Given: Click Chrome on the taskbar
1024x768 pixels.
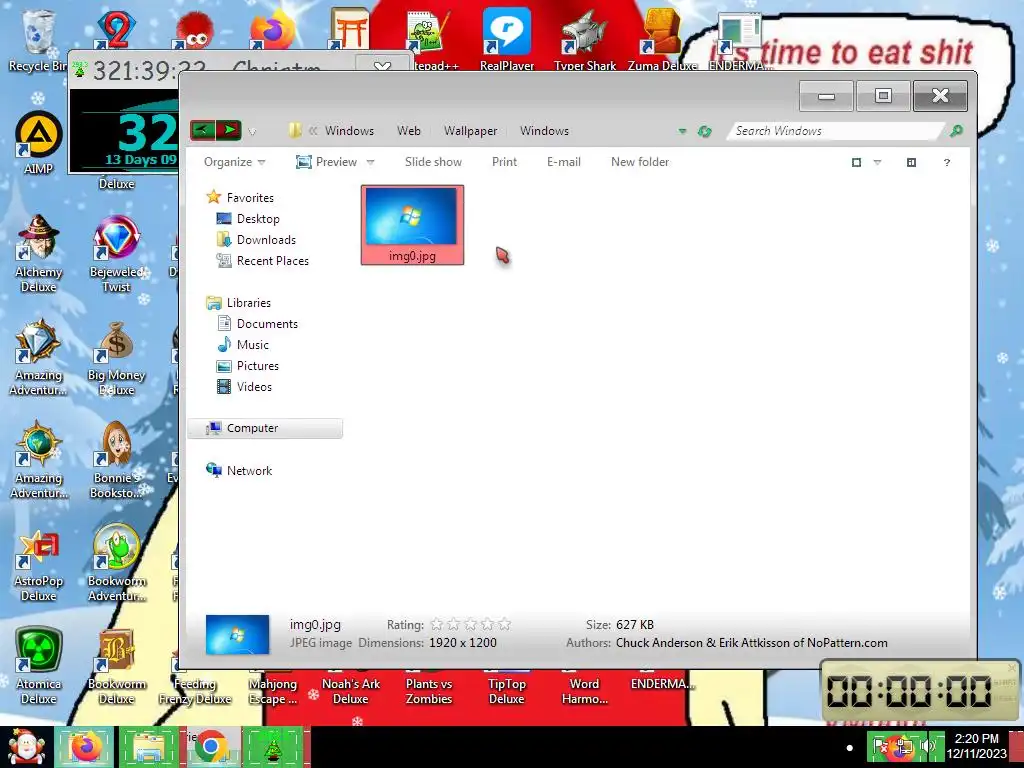Looking at the screenshot, I should pyautogui.click(x=211, y=747).
